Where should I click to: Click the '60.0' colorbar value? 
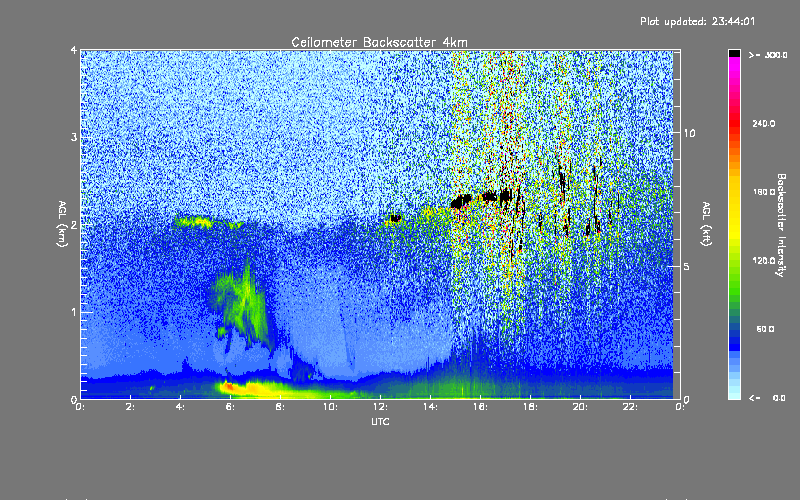[x=765, y=330]
